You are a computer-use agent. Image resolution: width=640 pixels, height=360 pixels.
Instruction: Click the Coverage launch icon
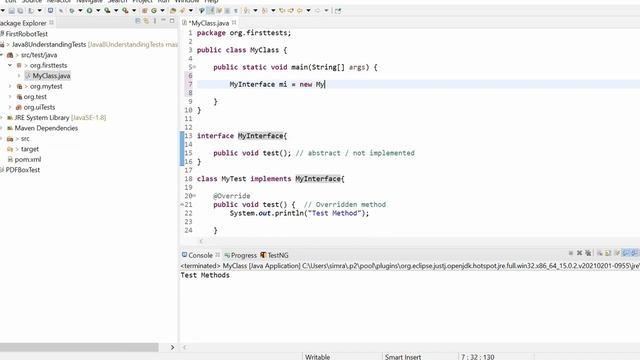tap(107, 11)
